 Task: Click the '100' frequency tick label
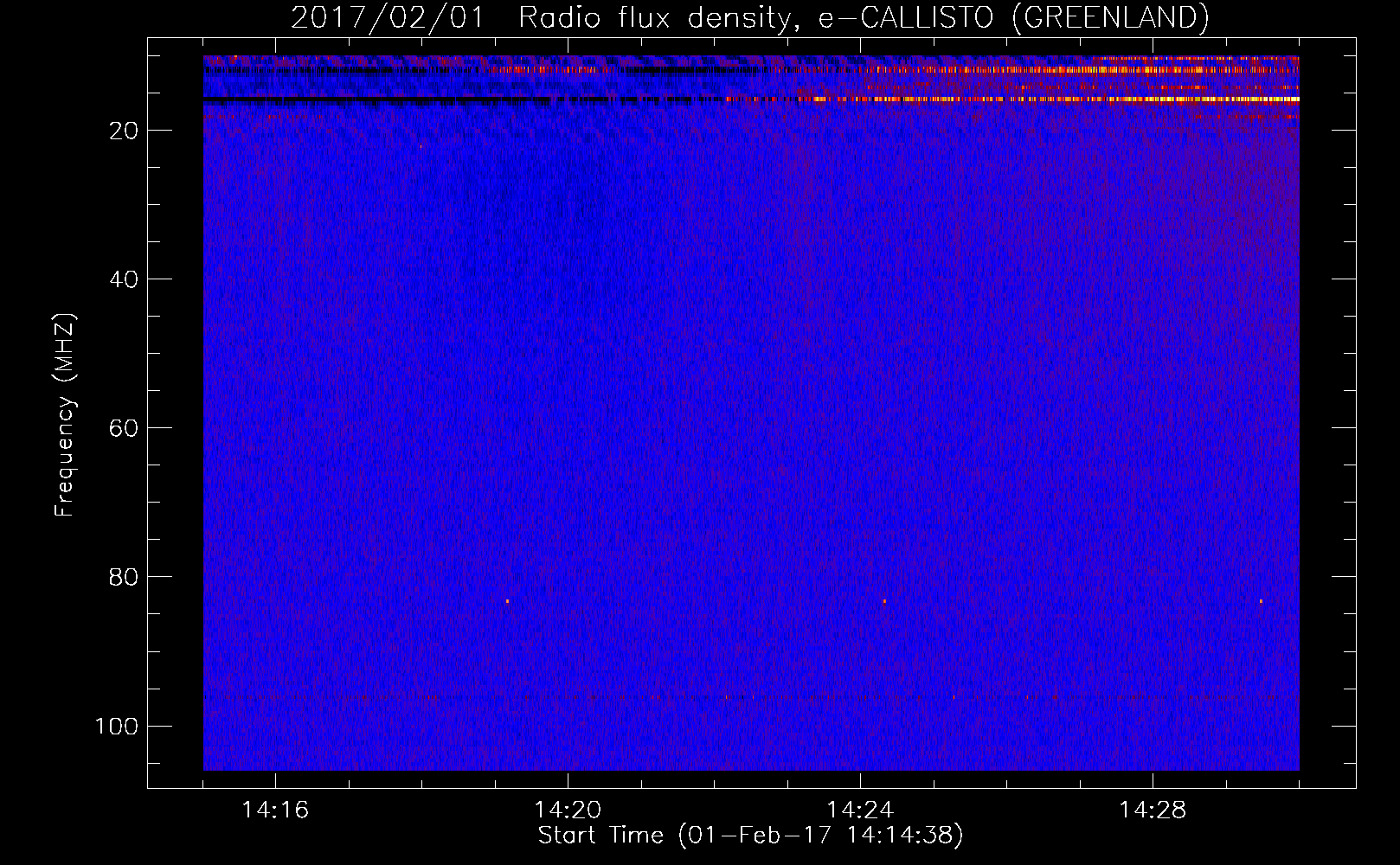[x=117, y=726]
